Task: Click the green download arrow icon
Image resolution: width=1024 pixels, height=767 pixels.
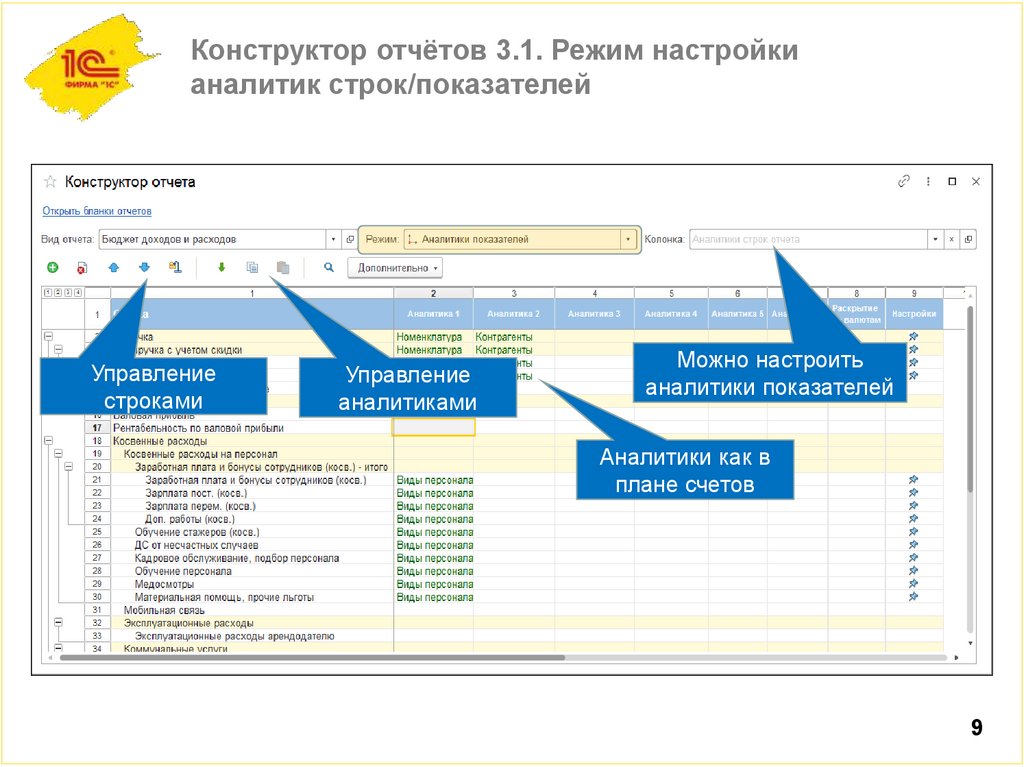Action: coord(220,267)
